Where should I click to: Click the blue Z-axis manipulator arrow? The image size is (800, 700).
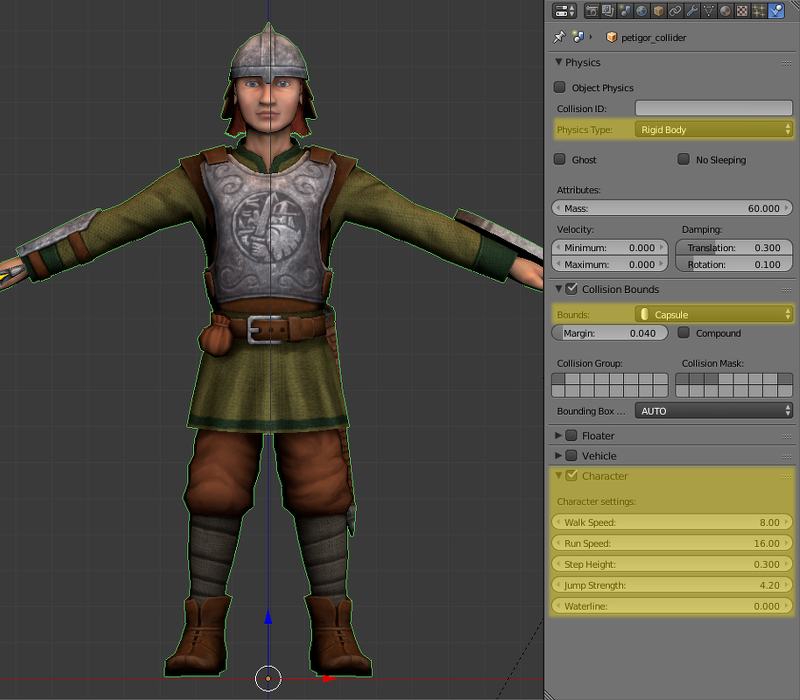pyautogui.click(x=268, y=617)
